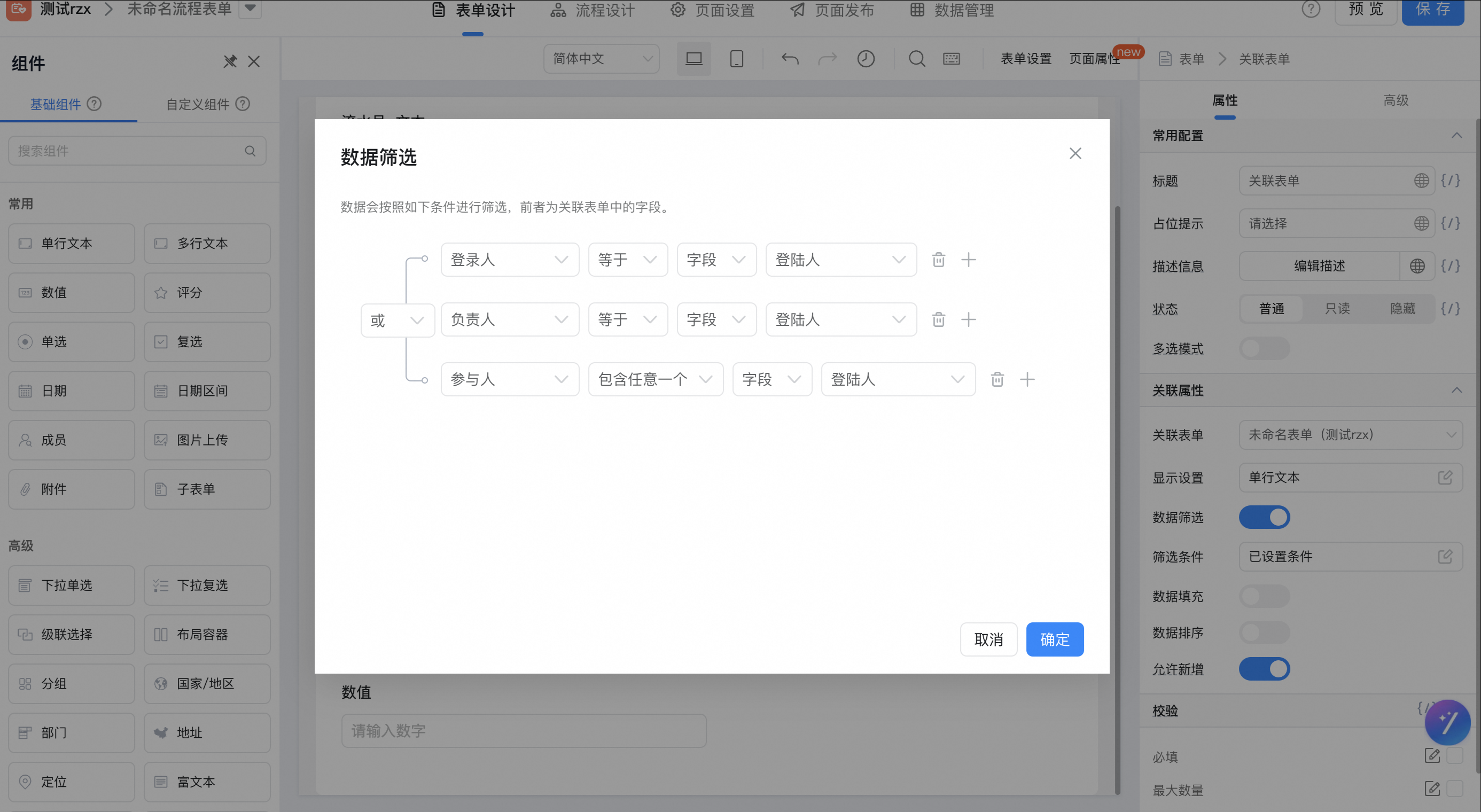Close the 数据筛选 dialog with the X
This screenshot has width=1481, height=812.
coord(1075,153)
